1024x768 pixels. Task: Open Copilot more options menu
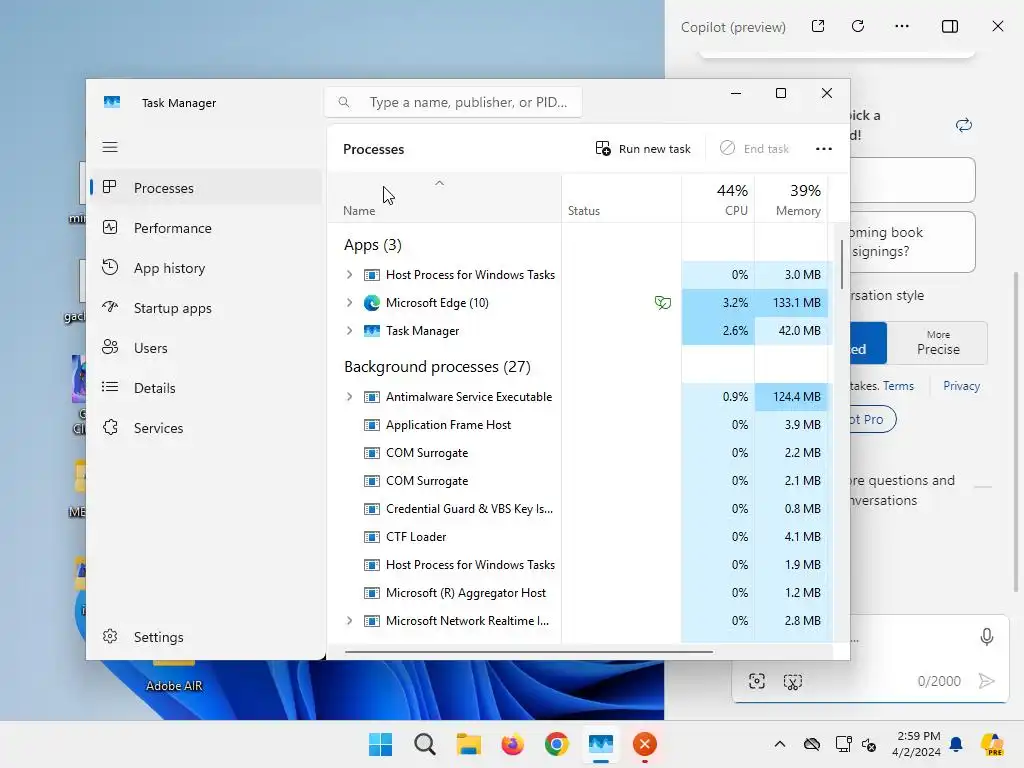click(902, 26)
